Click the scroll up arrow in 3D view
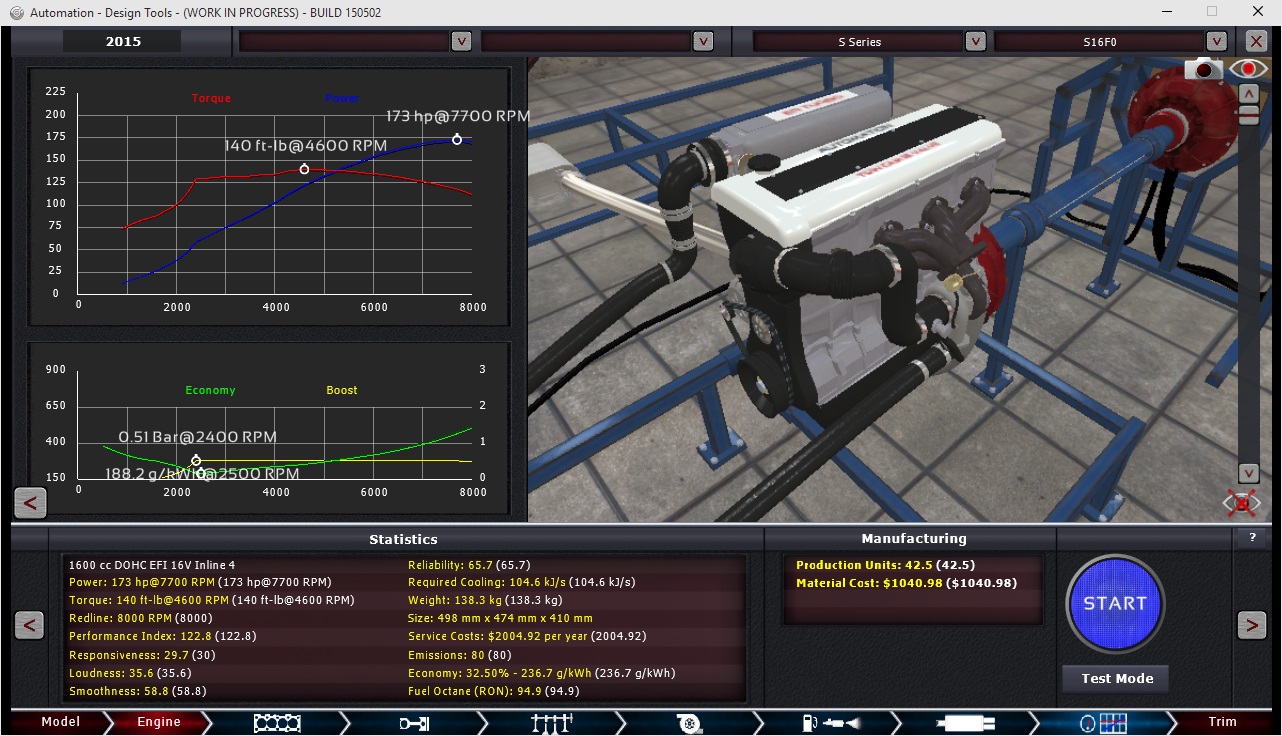The image size is (1282, 736). 1248,93
